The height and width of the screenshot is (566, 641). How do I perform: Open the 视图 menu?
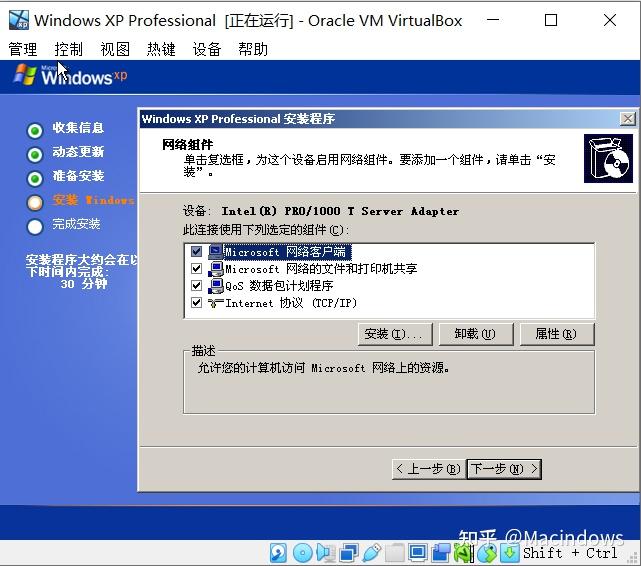(x=115, y=49)
